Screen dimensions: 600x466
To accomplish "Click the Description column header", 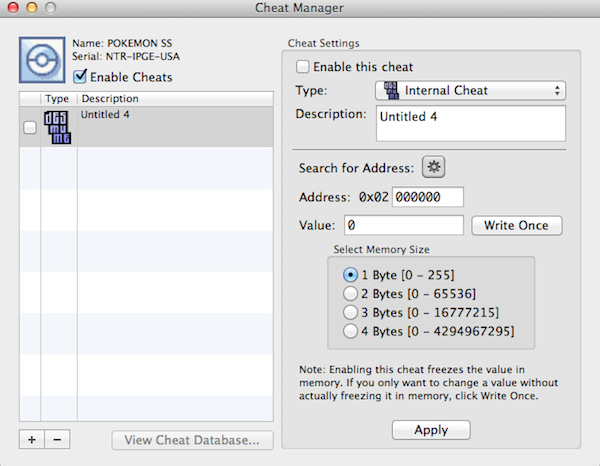I will click(174, 99).
